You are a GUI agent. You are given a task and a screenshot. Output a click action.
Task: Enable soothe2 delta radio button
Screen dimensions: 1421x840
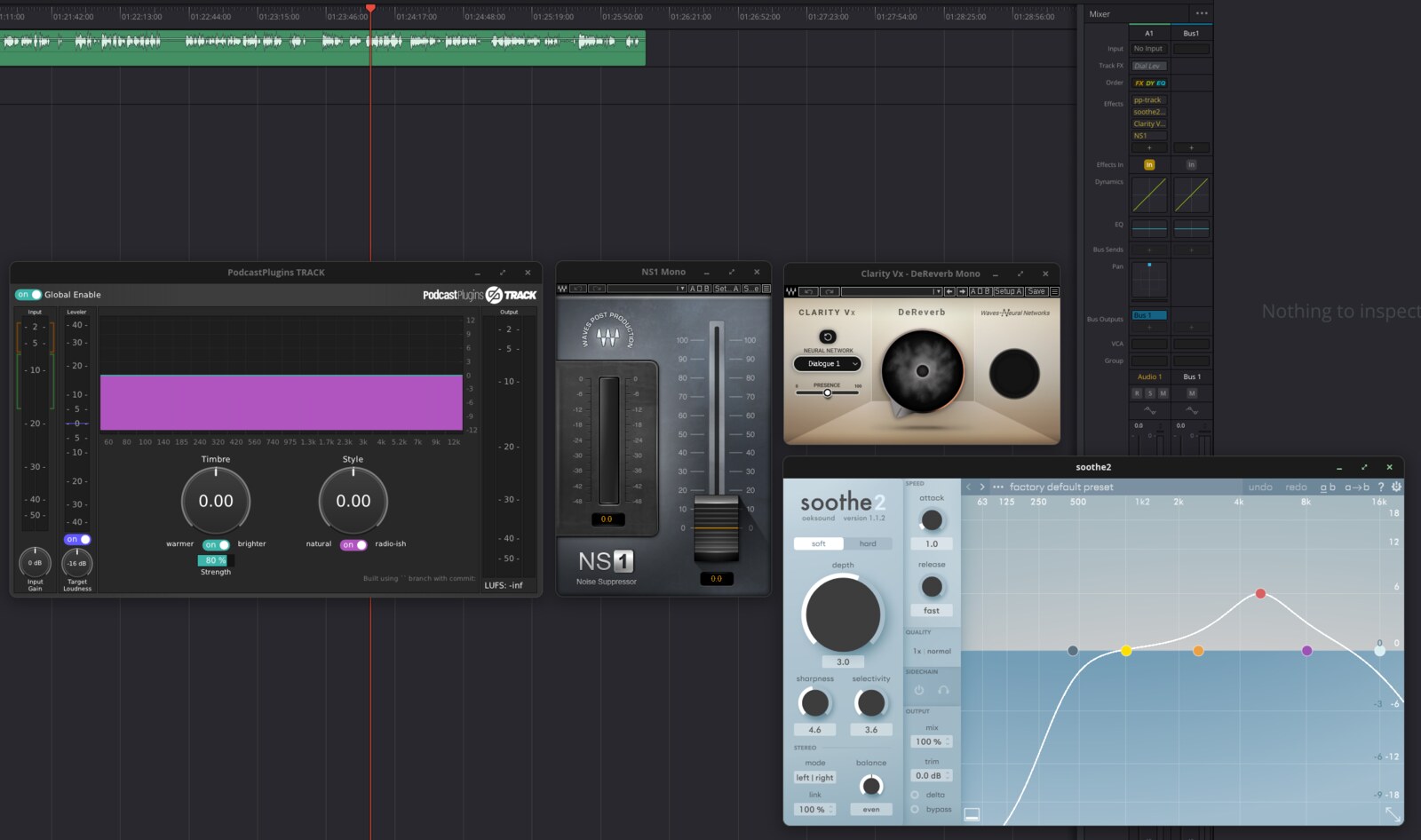tap(915, 795)
